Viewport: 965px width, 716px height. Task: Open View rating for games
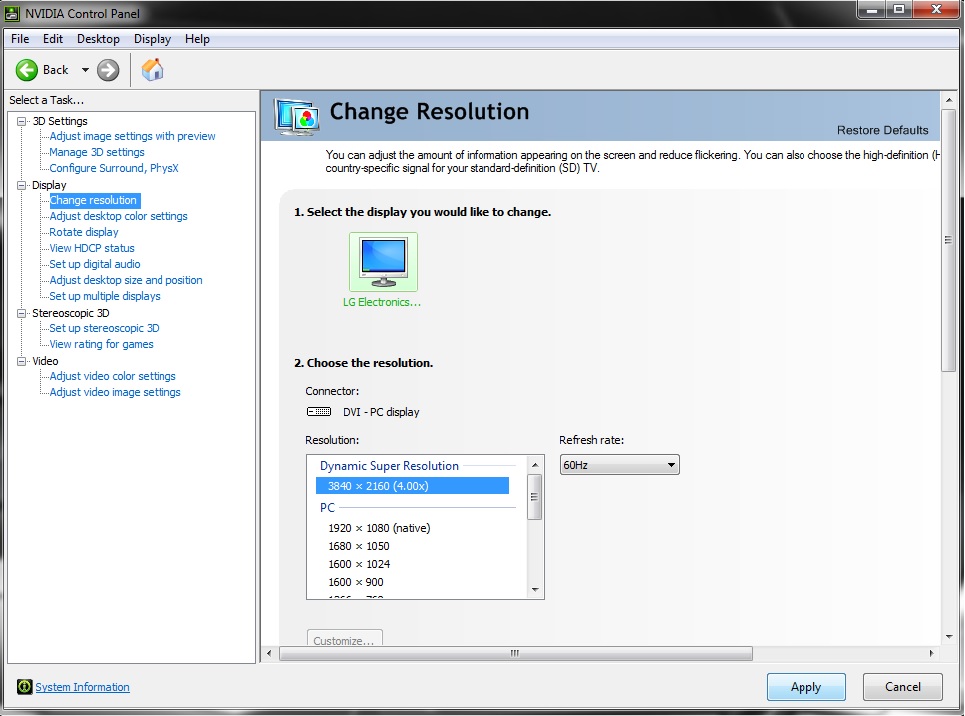pyautogui.click(x=102, y=344)
